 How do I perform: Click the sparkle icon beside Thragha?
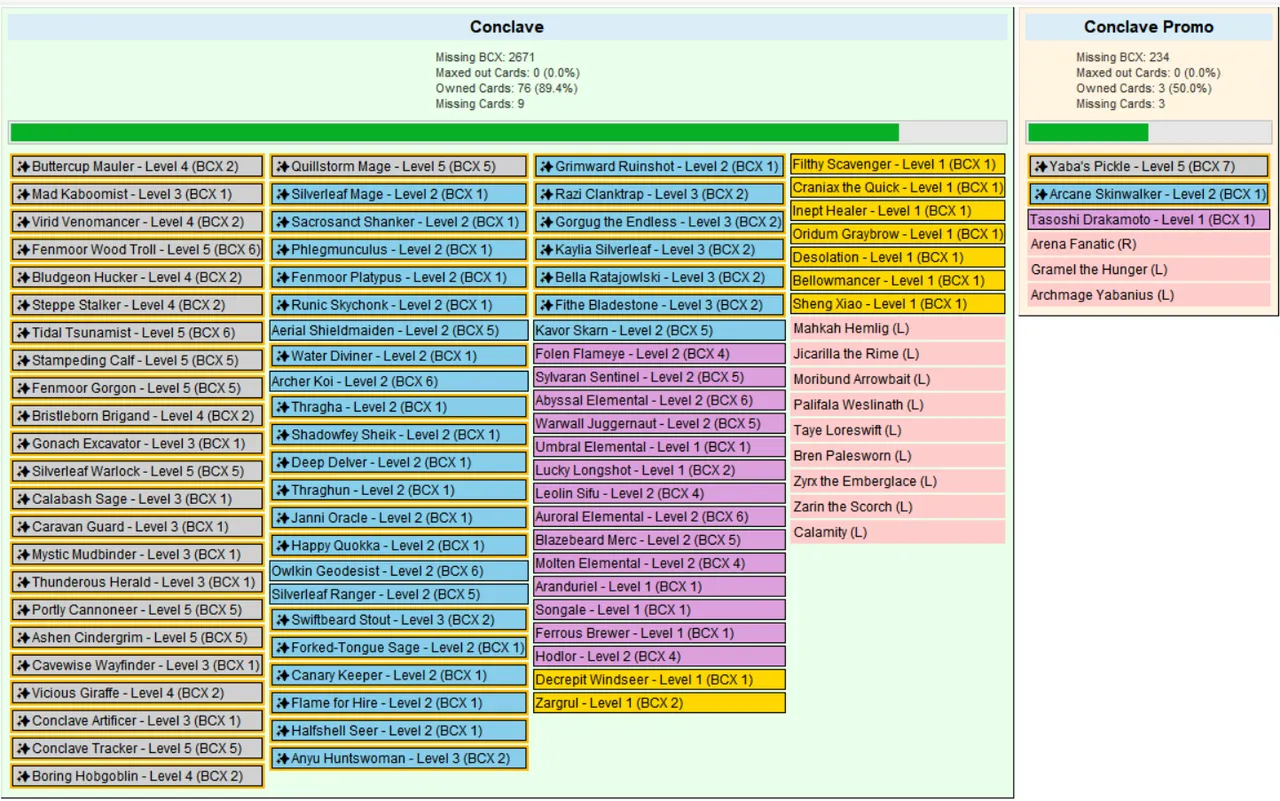click(283, 407)
